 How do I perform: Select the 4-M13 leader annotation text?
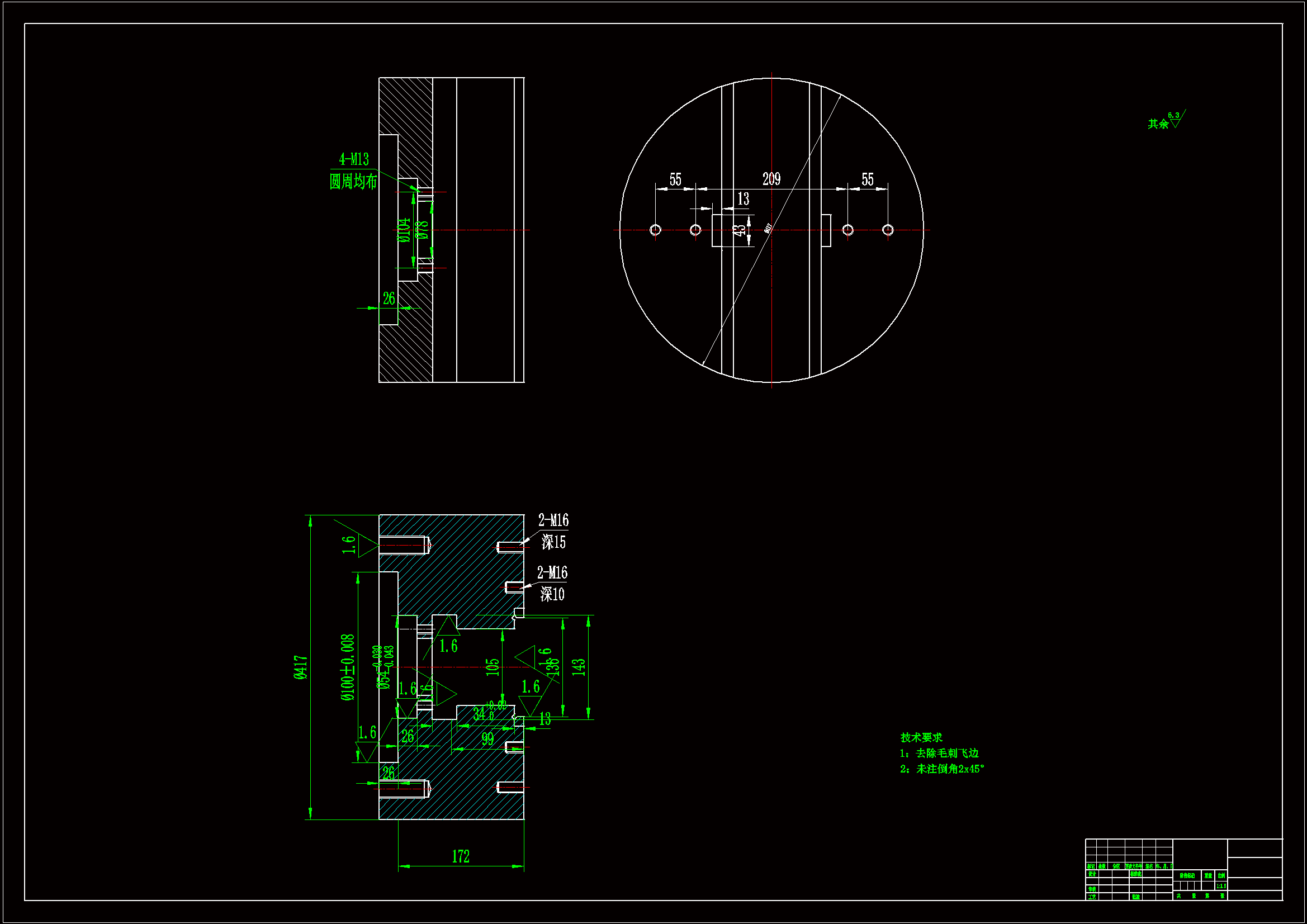pos(353,159)
